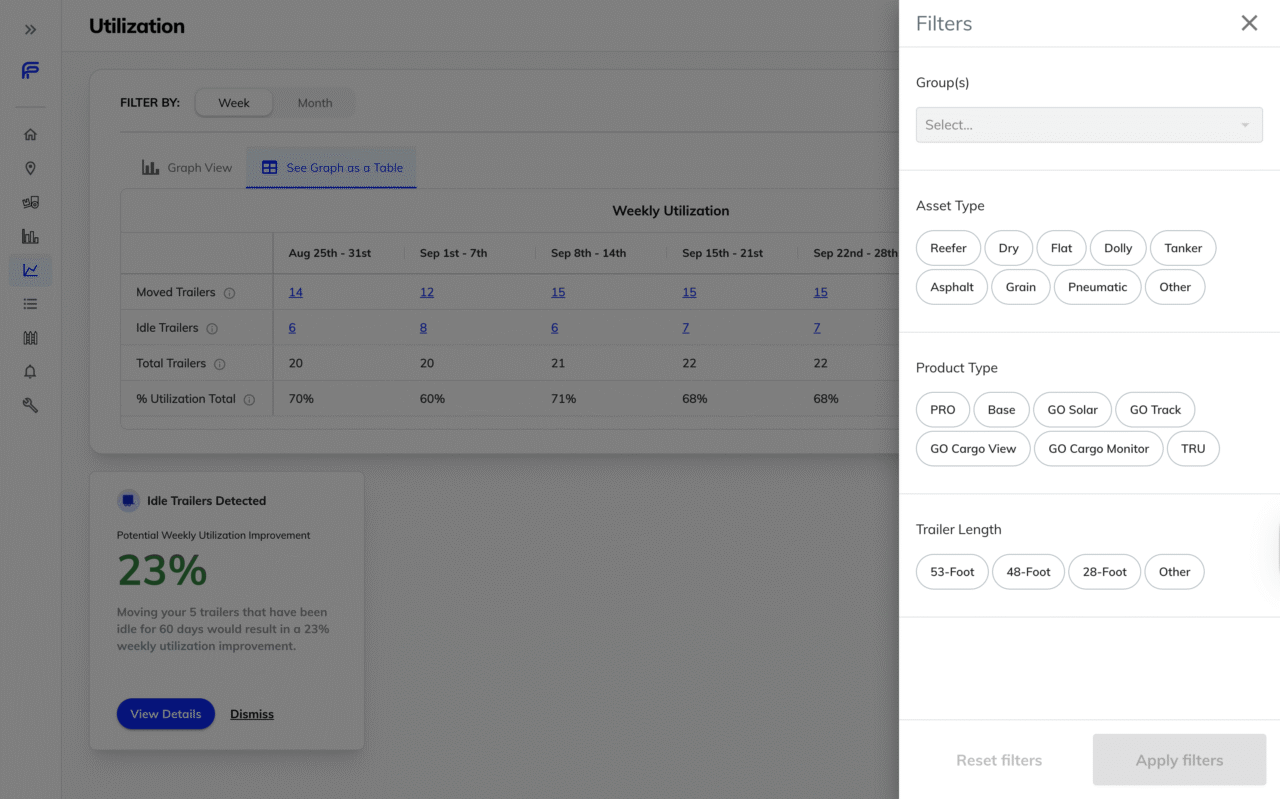Toggle the Reefer asset type filter
Image resolution: width=1280 pixels, height=799 pixels.
coord(948,248)
